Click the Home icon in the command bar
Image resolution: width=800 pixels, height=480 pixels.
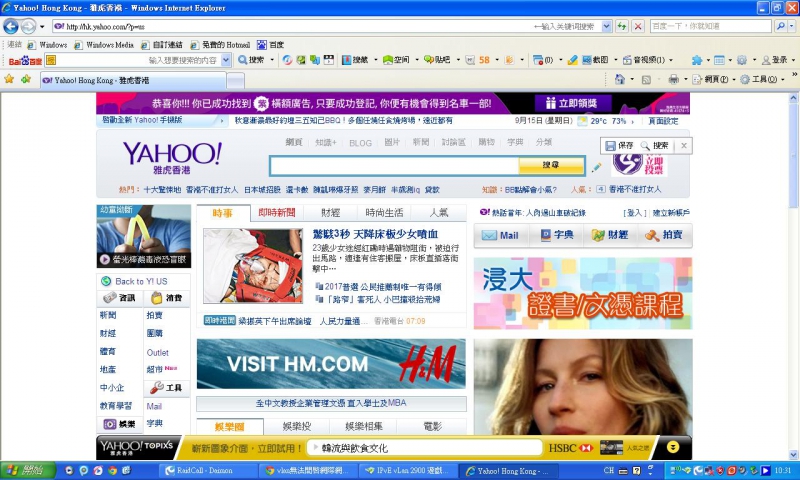tap(620, 79)
